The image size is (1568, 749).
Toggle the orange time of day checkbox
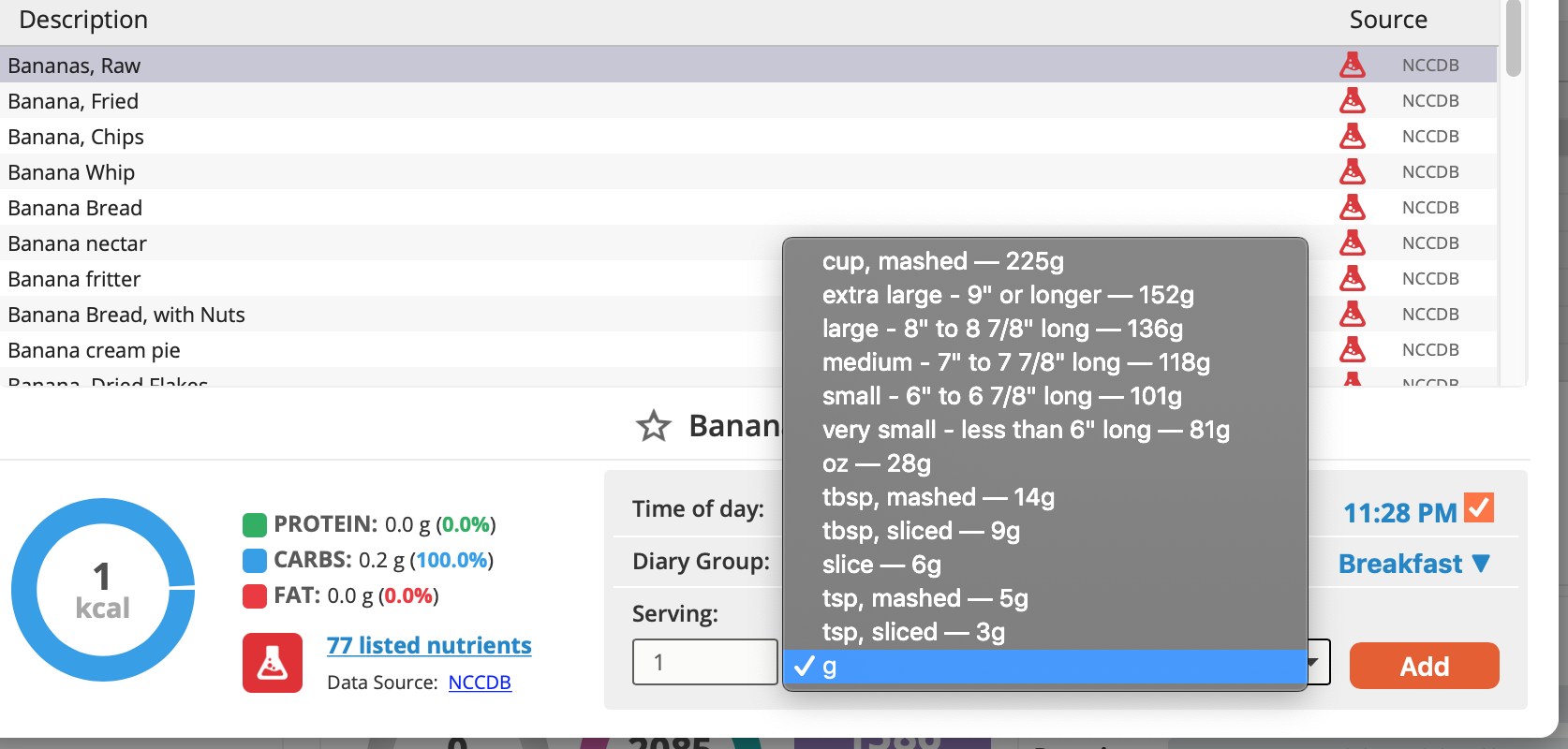(1479, 508)
